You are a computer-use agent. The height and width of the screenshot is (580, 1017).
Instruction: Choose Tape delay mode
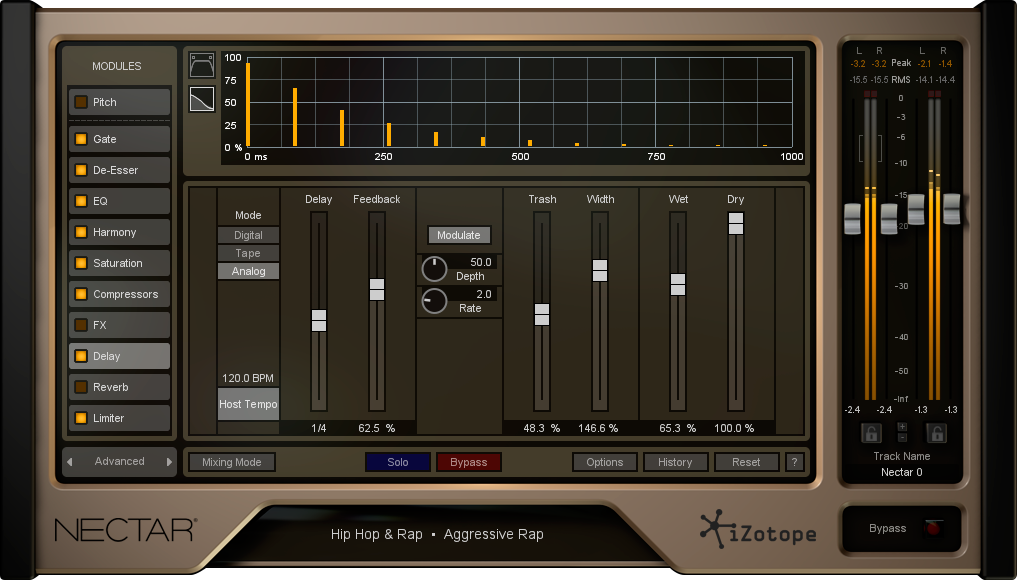click(x=248, y=253)
